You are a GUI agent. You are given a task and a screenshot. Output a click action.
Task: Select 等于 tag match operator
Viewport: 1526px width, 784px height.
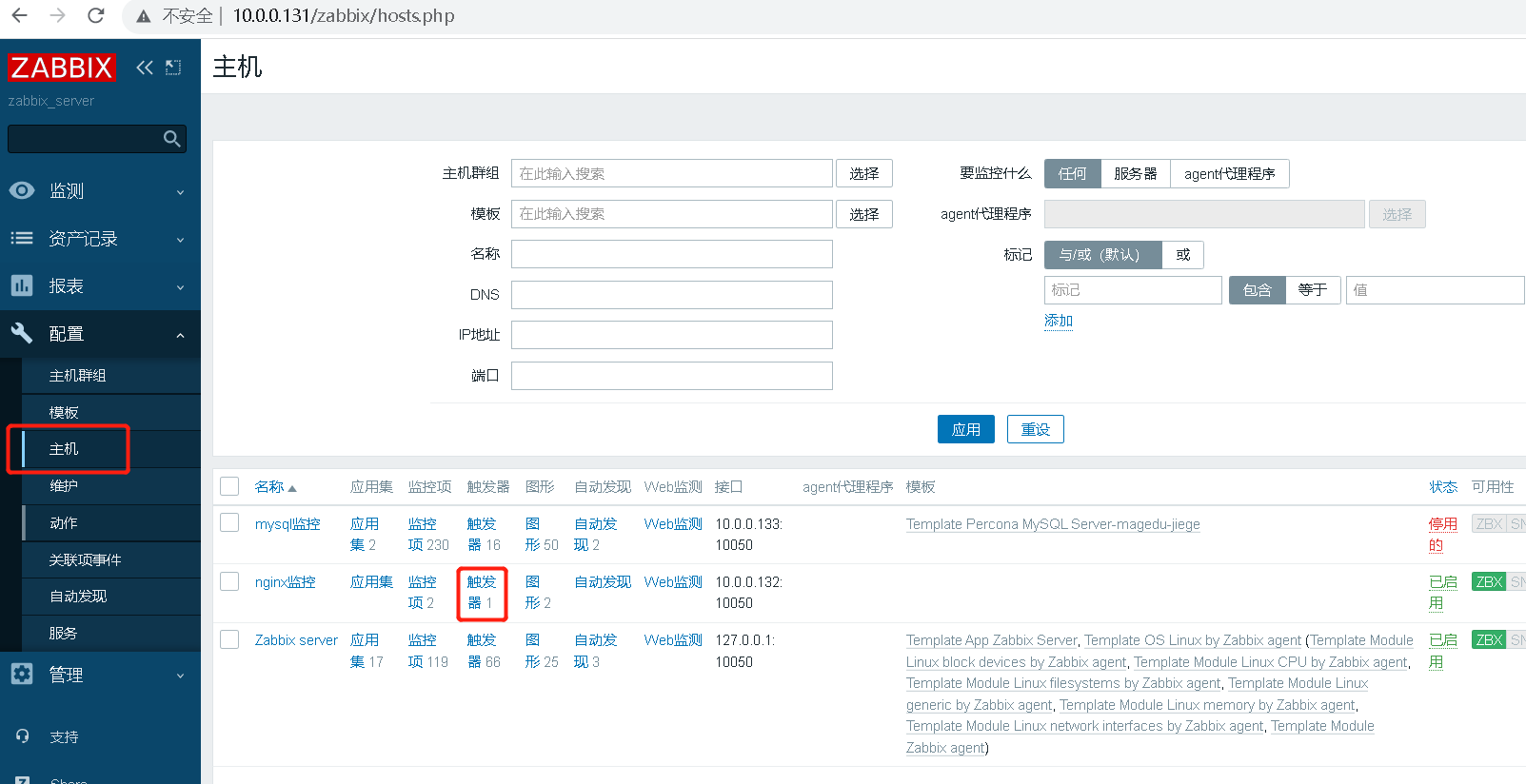[x=1313, y=290]
